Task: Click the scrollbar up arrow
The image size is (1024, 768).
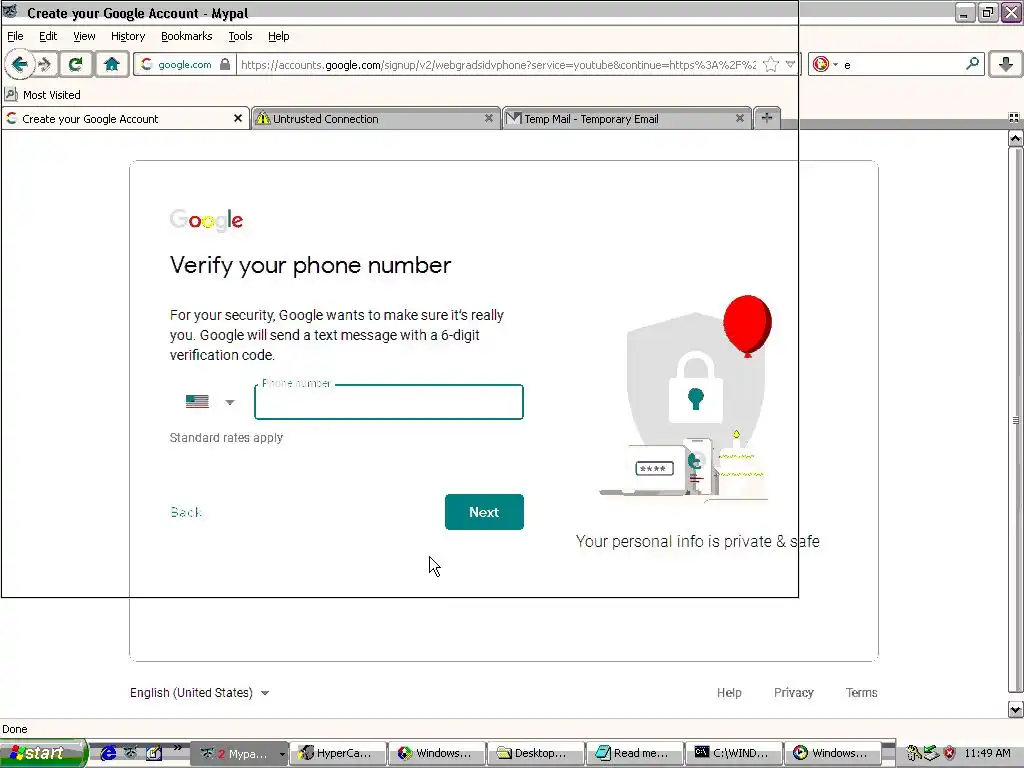Action: (1015, 138)
